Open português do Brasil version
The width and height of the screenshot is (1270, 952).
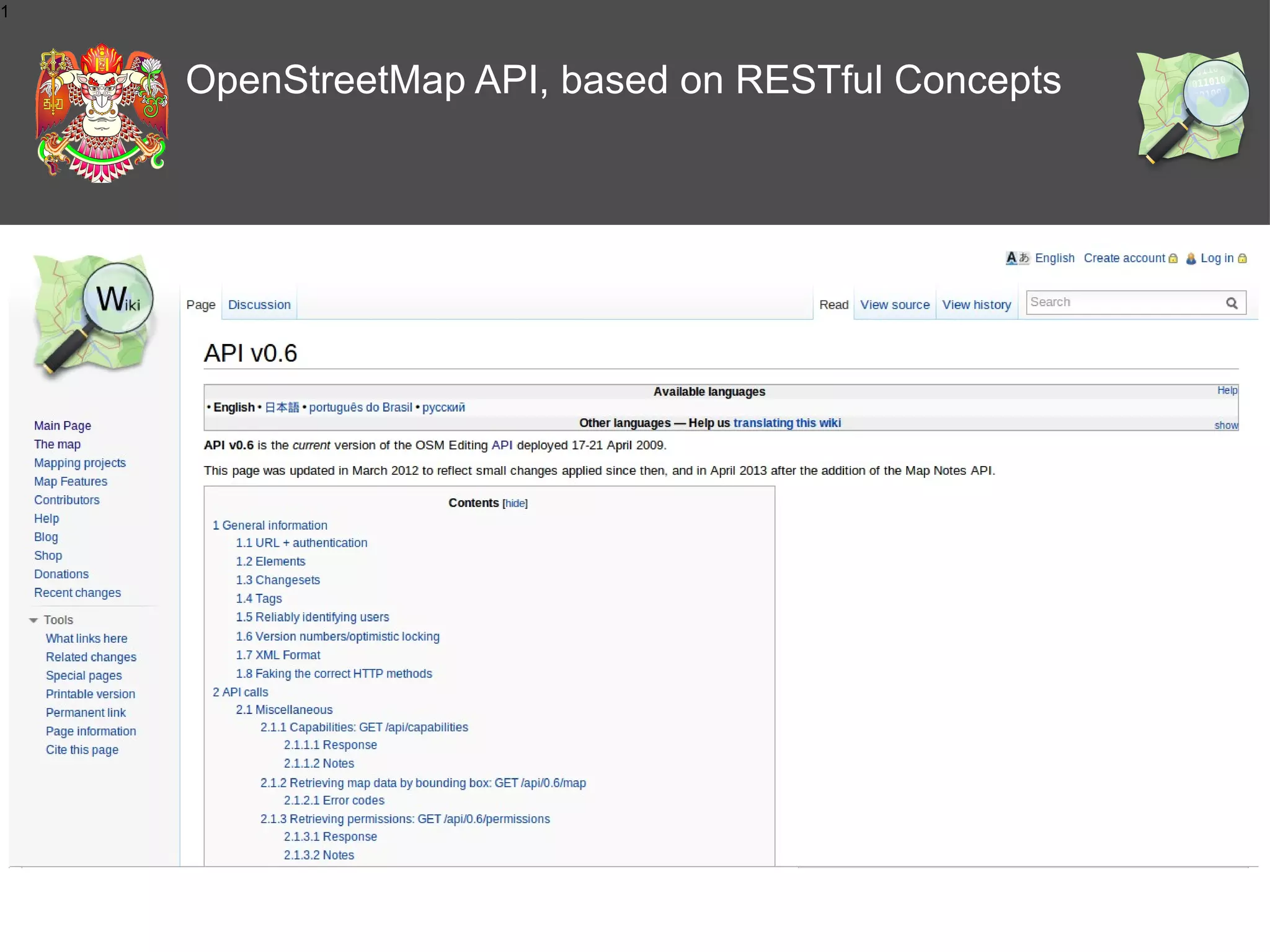click(360, 407)
